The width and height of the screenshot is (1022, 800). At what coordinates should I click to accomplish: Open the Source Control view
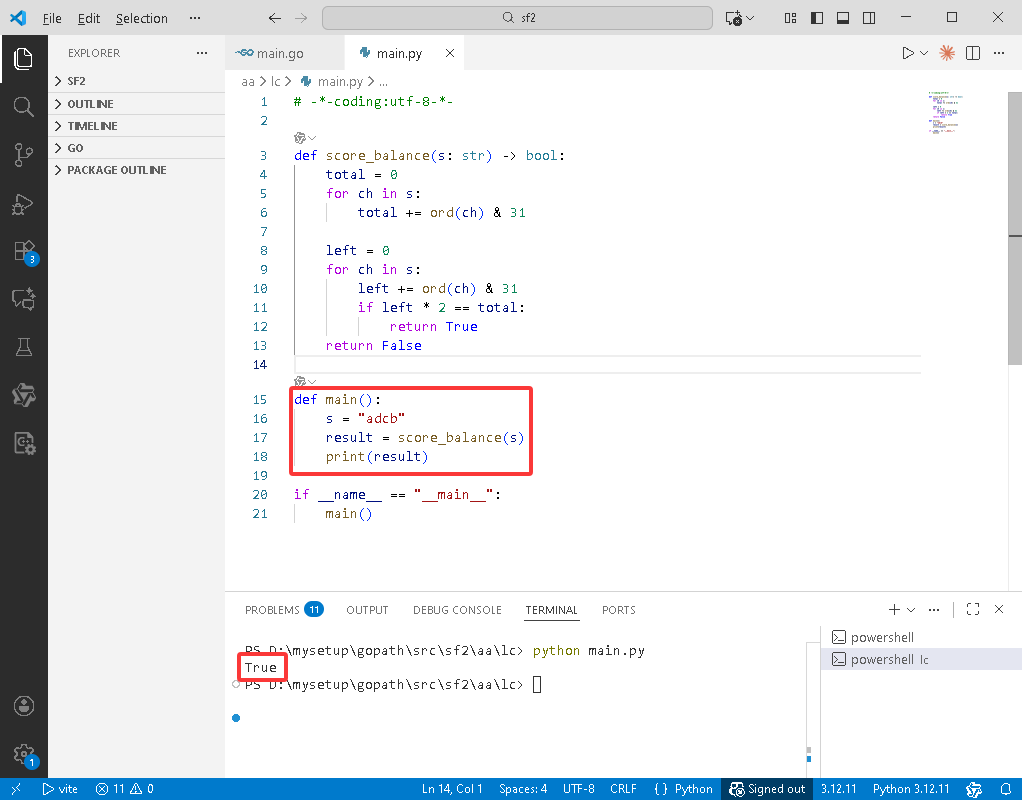tap(23, 155)
